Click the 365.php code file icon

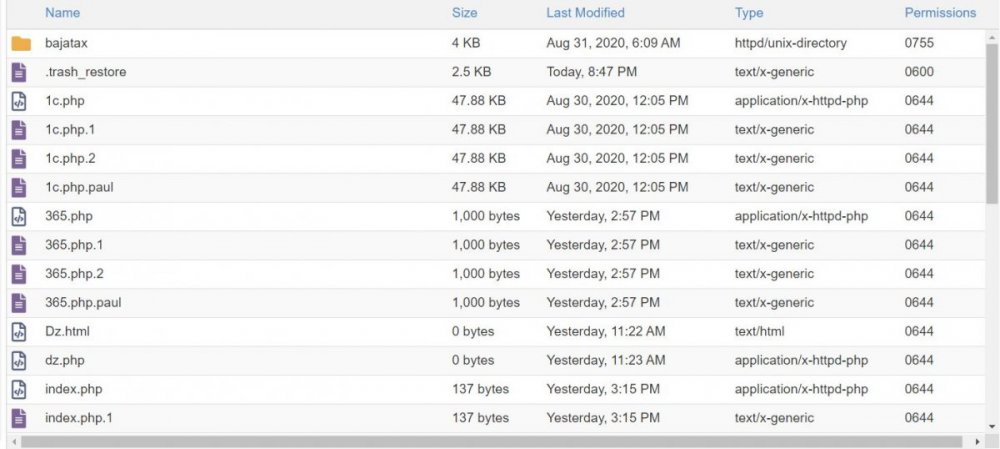(x=19, y=216)
